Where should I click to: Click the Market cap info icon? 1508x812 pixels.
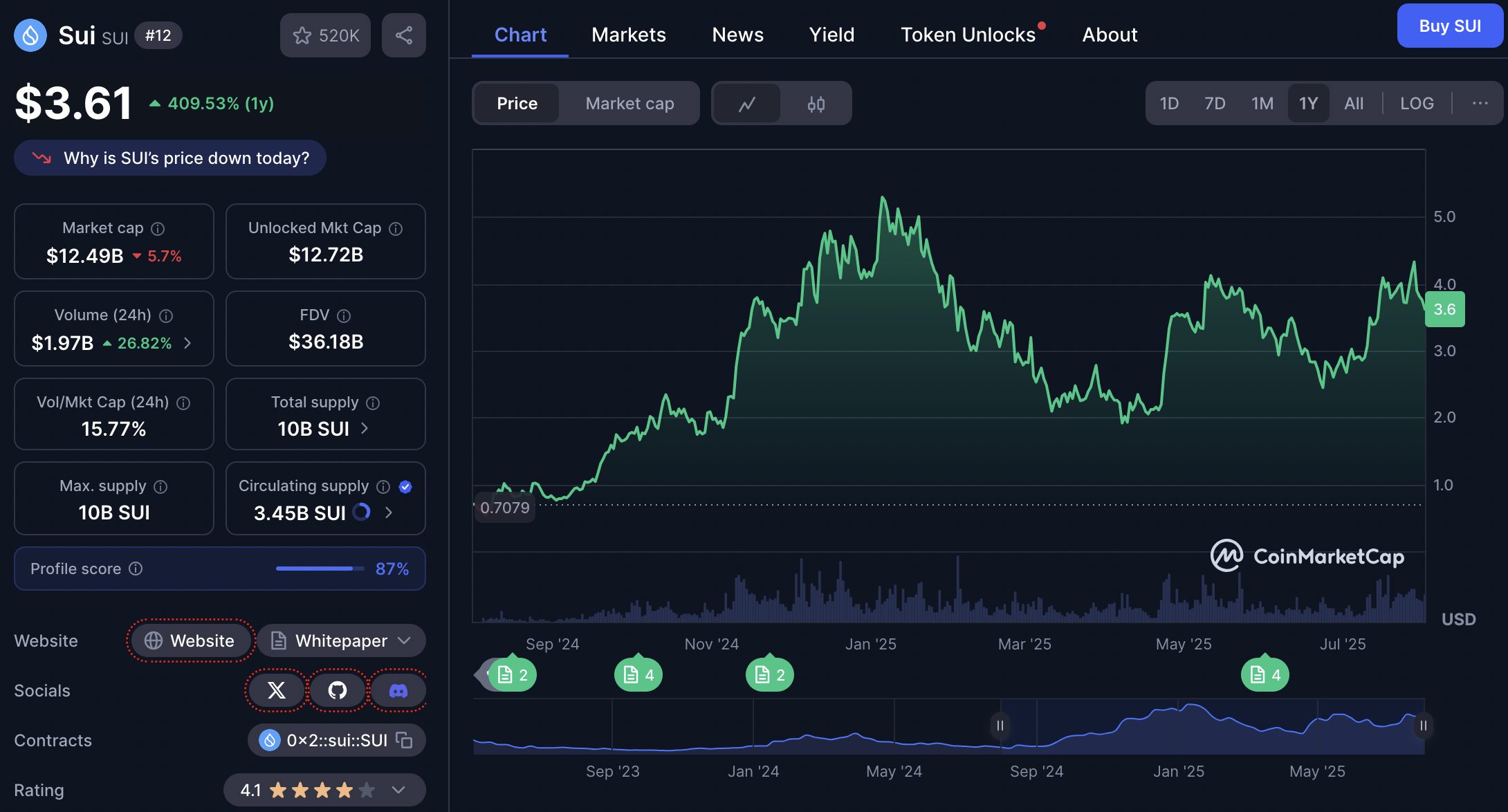[x=158, y=228]
